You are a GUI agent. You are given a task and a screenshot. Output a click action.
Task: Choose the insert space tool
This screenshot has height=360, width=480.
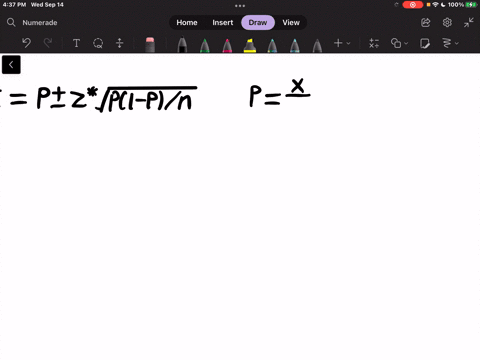click(x=119, y=43)
